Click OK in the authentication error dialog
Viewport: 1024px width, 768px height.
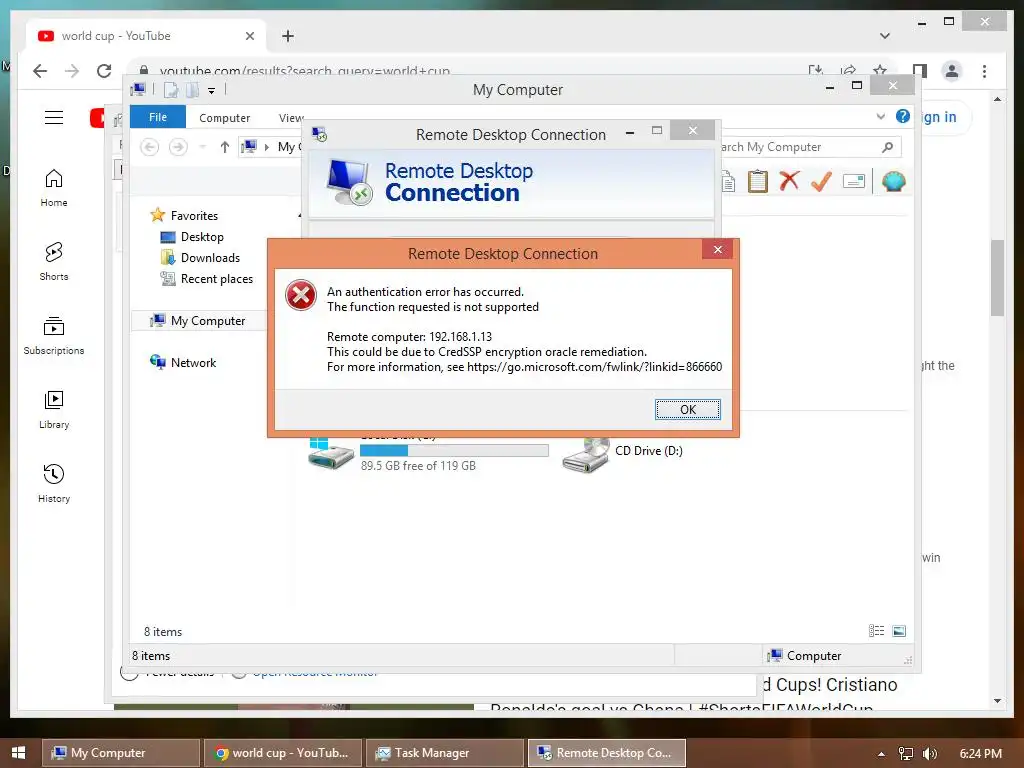[x=688, y=409]
